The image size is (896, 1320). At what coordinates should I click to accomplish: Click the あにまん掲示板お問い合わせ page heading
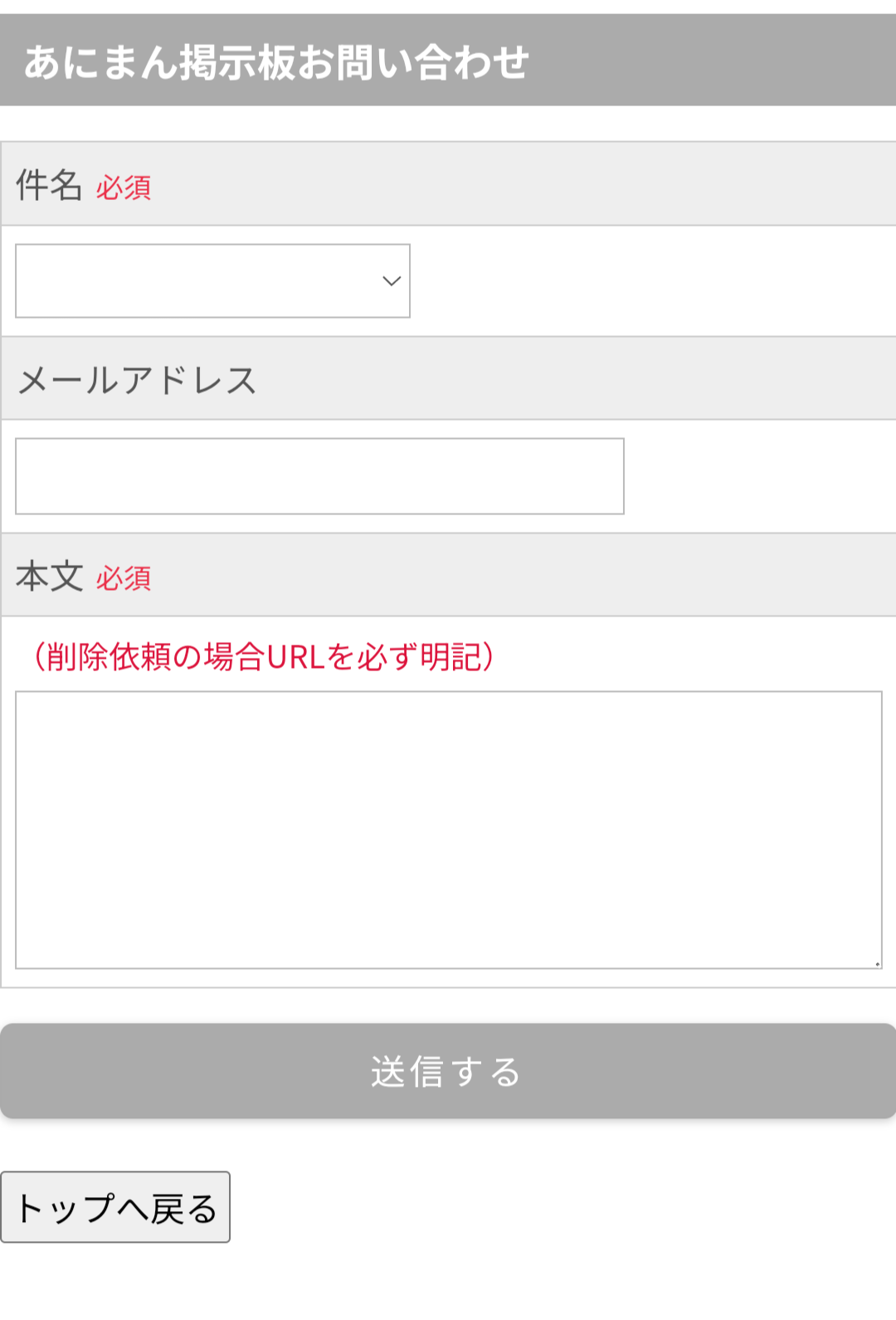[x=276, y=62]
